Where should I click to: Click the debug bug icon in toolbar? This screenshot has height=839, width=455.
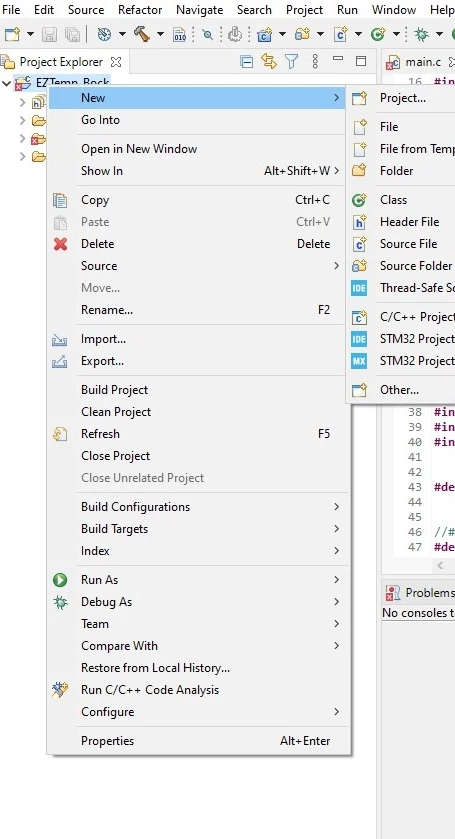pyautogui.click(x=422, y=34)
